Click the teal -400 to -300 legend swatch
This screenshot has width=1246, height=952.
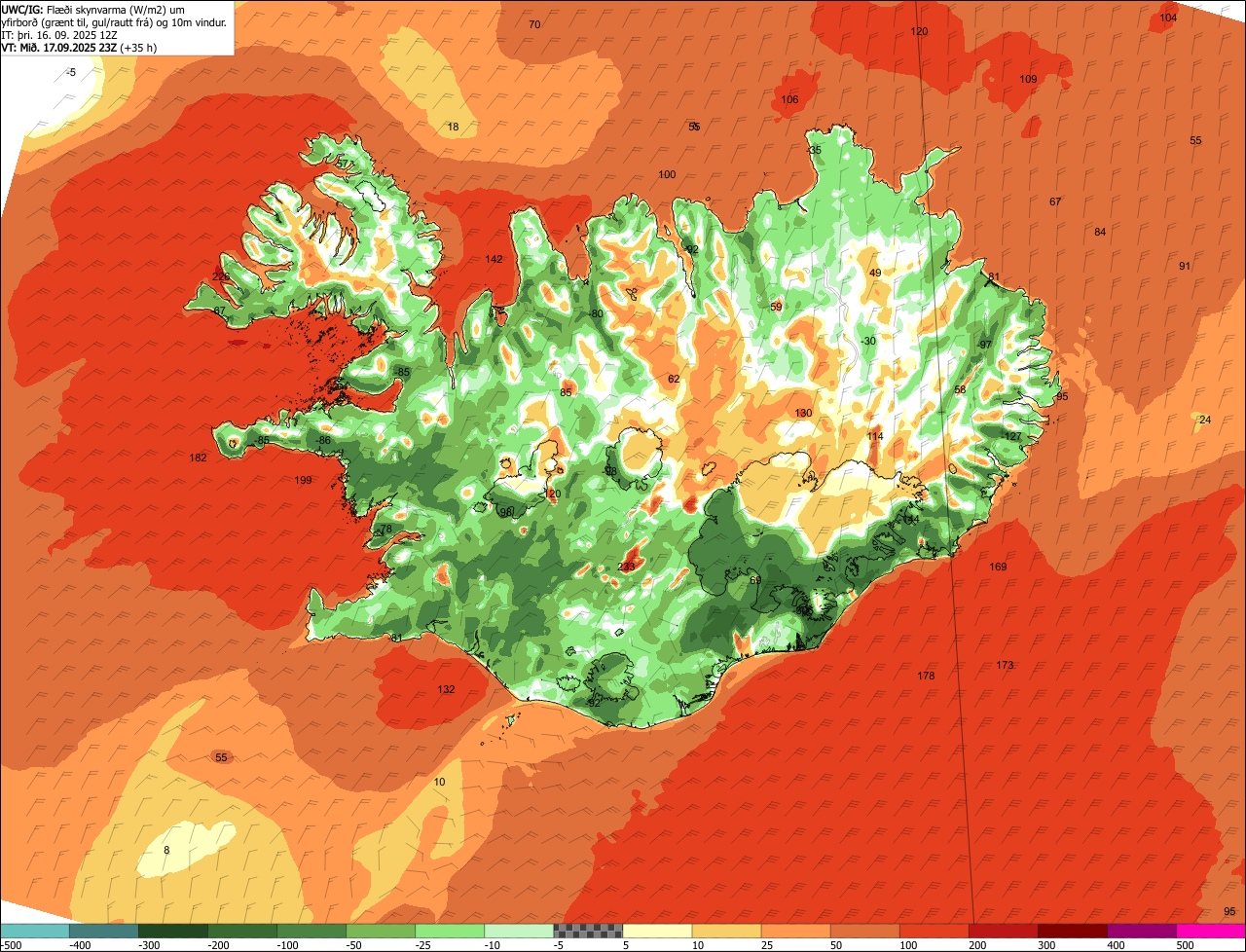click(104, 931)
